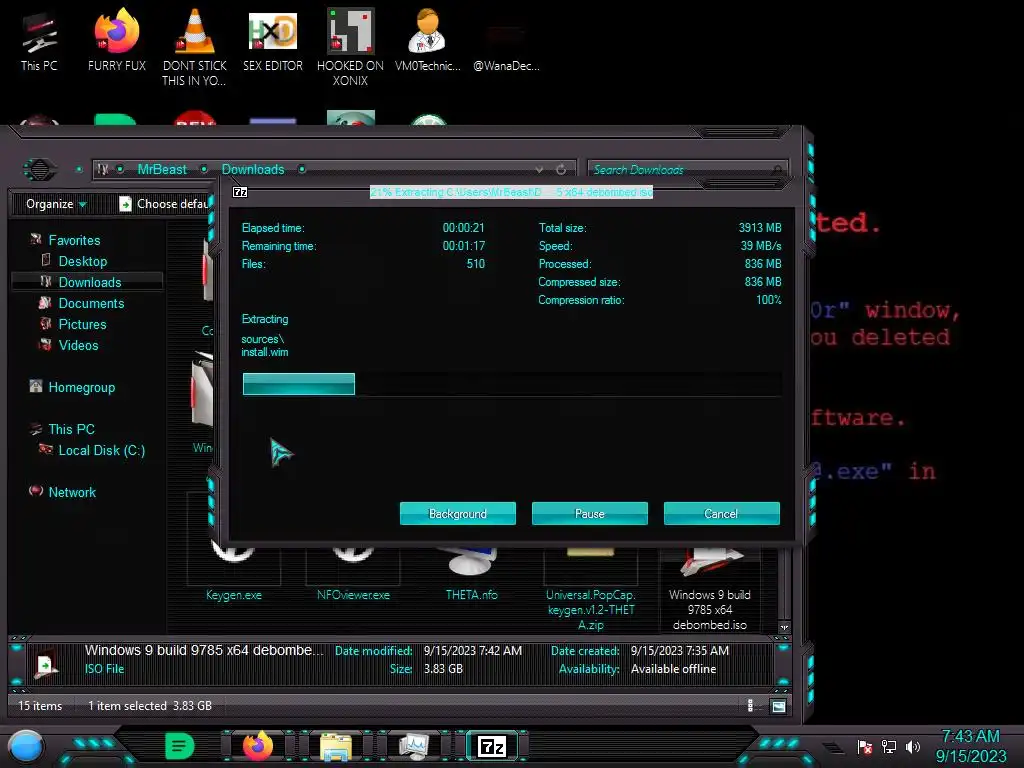The image size is (1024, 768).
Task: Open the SEX EDITOR HxD desktop icon
Action: [272, 42]
